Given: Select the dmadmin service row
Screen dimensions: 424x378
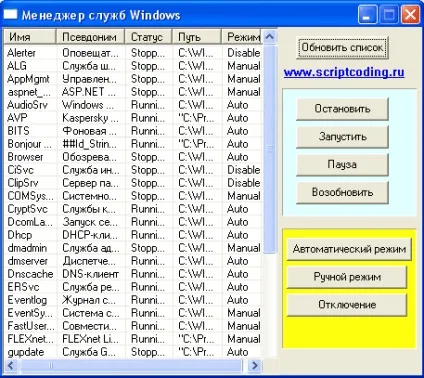Looking at the screenshot, I should [133, 248].
